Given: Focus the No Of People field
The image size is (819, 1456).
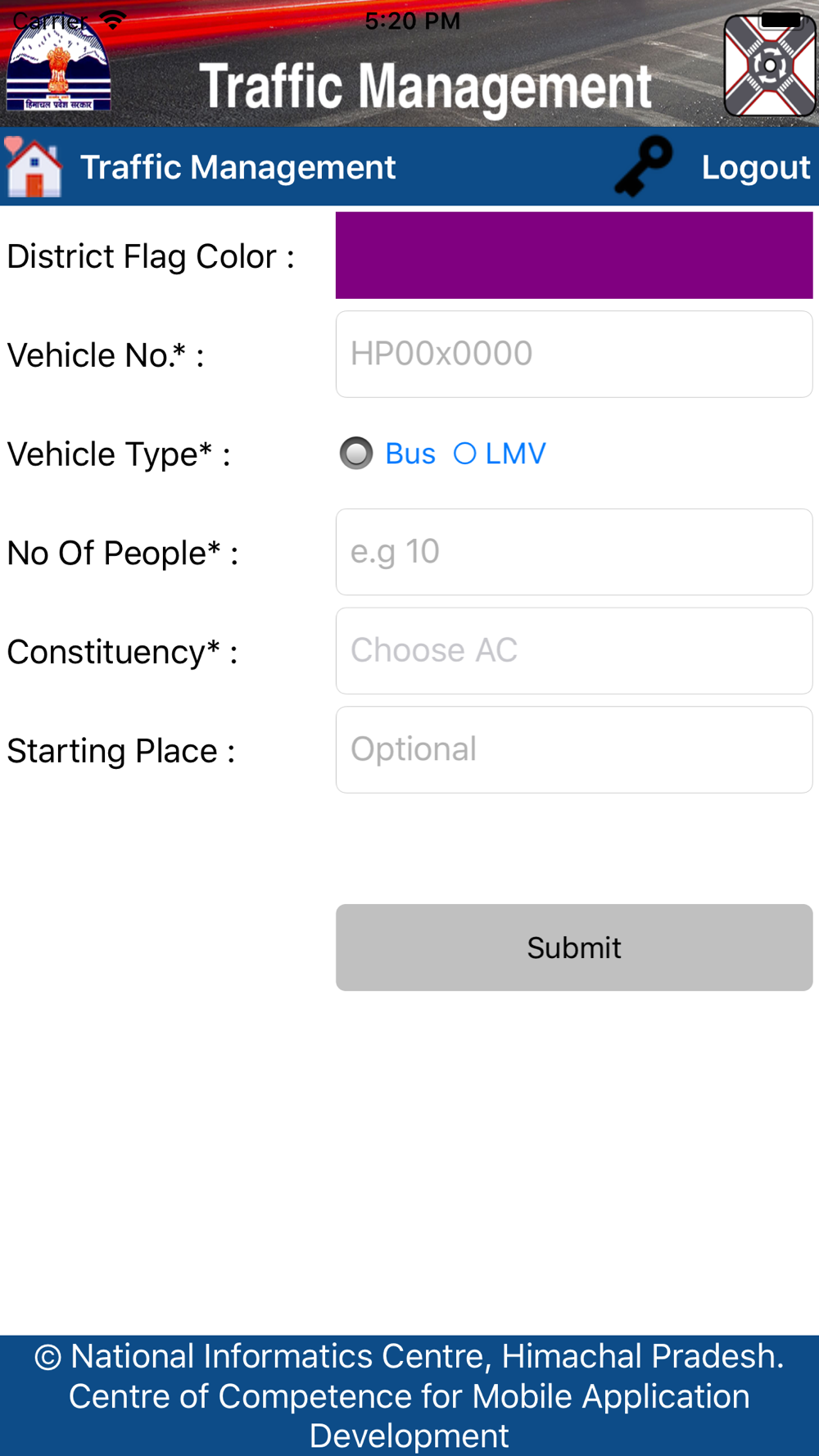Looking at the screenshot, I should pyautogui.click(x=574, y=552).
